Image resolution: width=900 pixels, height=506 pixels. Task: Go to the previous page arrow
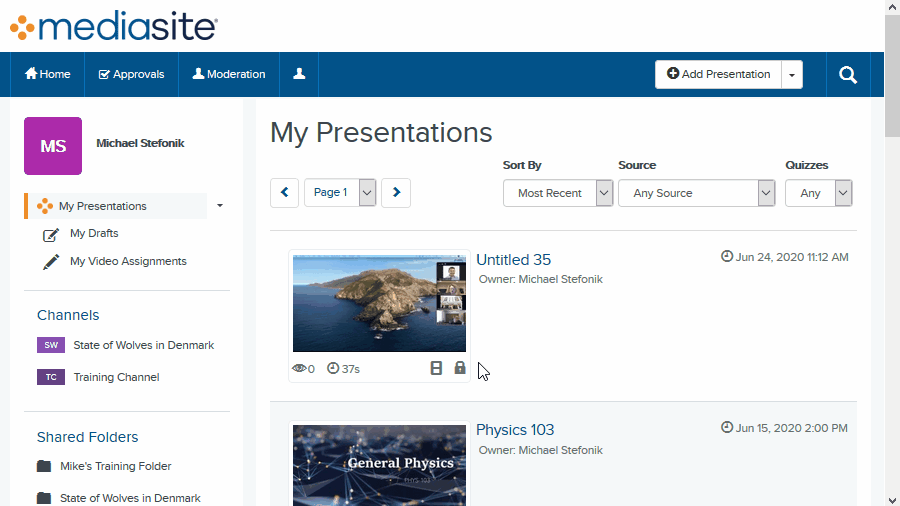285,193
